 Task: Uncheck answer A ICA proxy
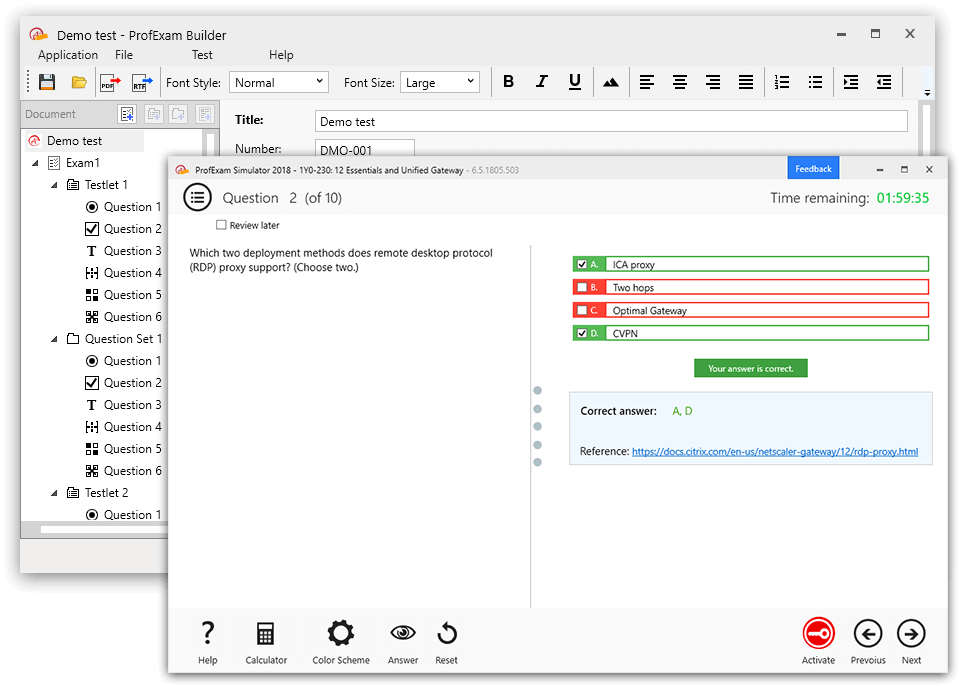[582, 264]
